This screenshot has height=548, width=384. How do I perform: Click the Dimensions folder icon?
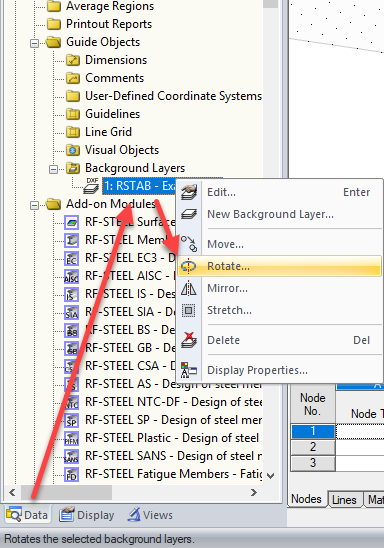(x=73, y=60)
